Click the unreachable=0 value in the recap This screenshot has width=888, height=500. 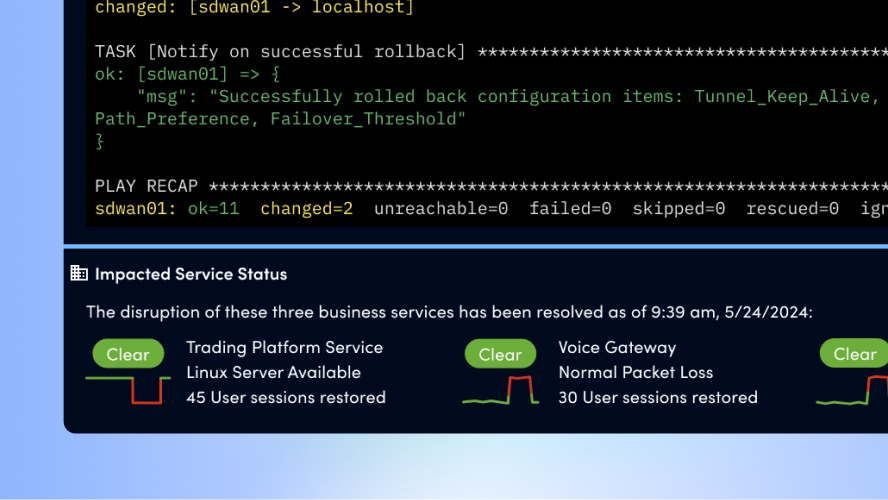click(x=441, y=208)
